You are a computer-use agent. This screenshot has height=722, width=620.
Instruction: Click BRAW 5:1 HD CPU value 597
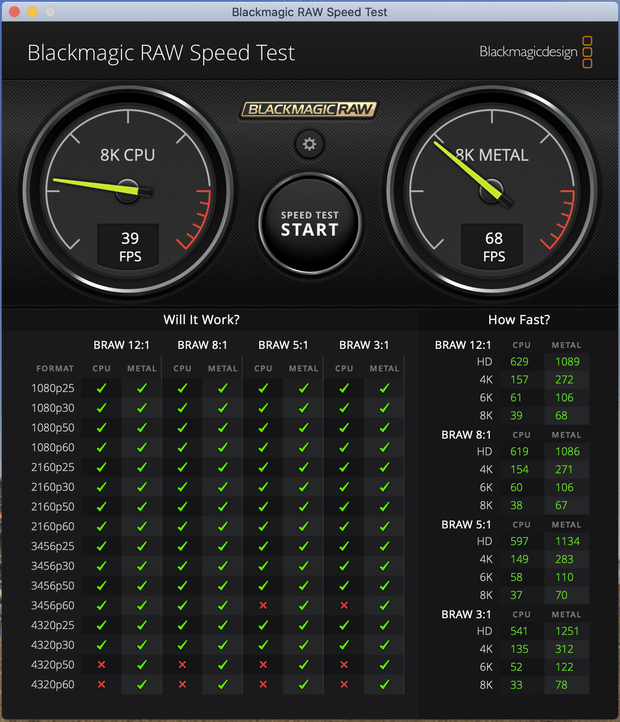point(519,541)
